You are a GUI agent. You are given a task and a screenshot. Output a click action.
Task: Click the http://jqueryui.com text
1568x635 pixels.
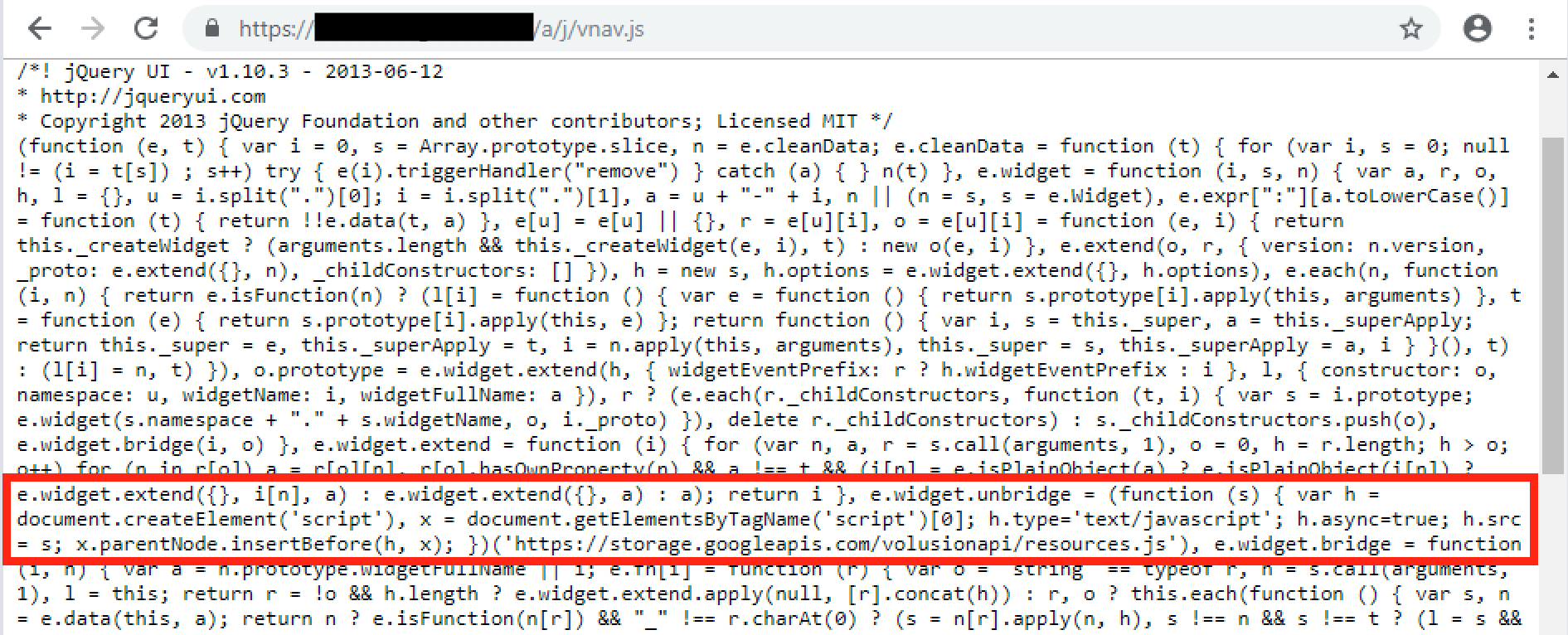tap(153, 97)
